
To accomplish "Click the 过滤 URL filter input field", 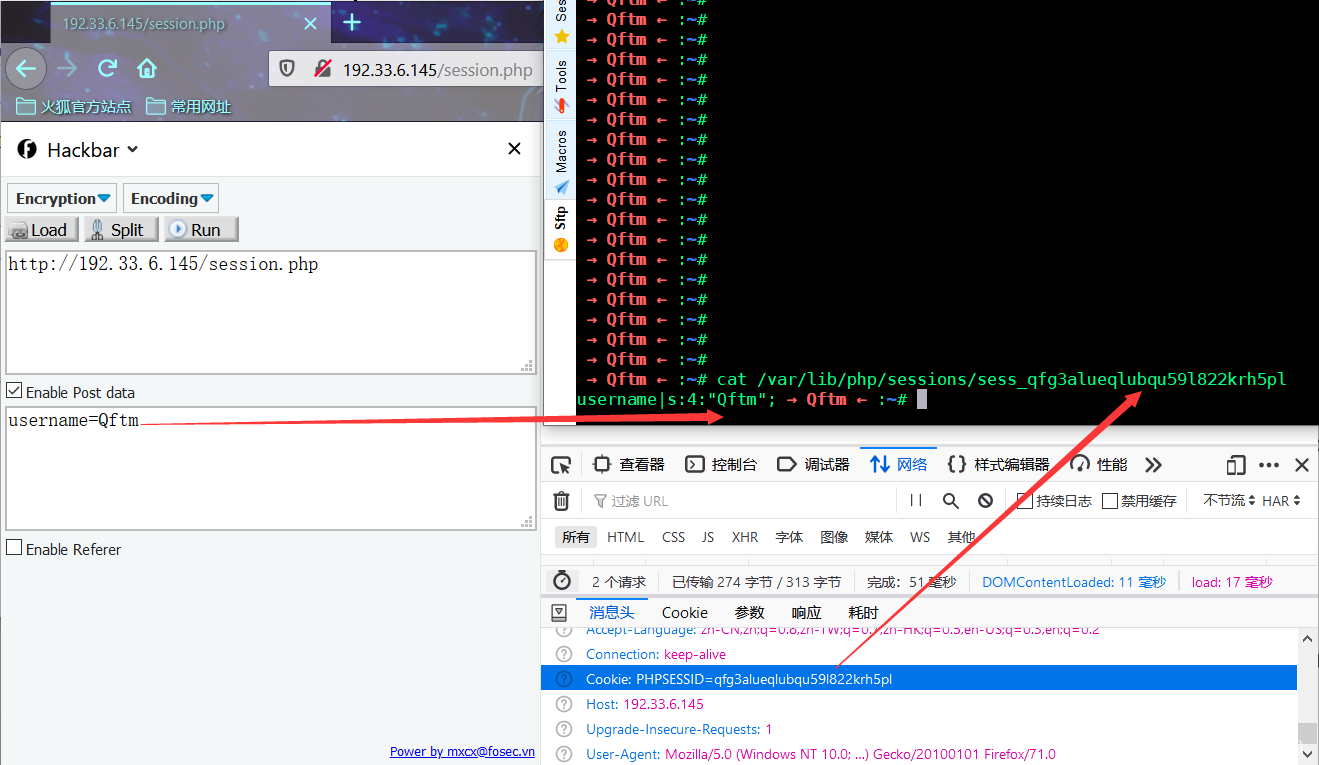I will 740,501.
